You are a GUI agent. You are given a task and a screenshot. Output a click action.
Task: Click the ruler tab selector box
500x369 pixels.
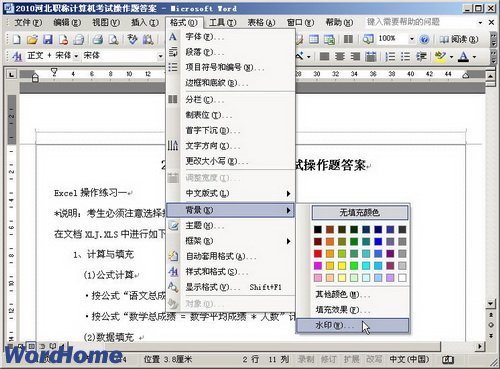pos(12,74)
